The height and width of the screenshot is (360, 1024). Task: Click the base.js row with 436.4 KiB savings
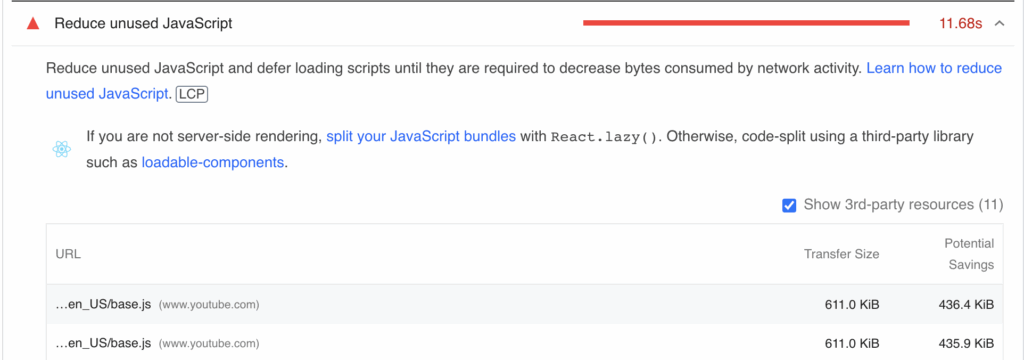click(524, 304)
